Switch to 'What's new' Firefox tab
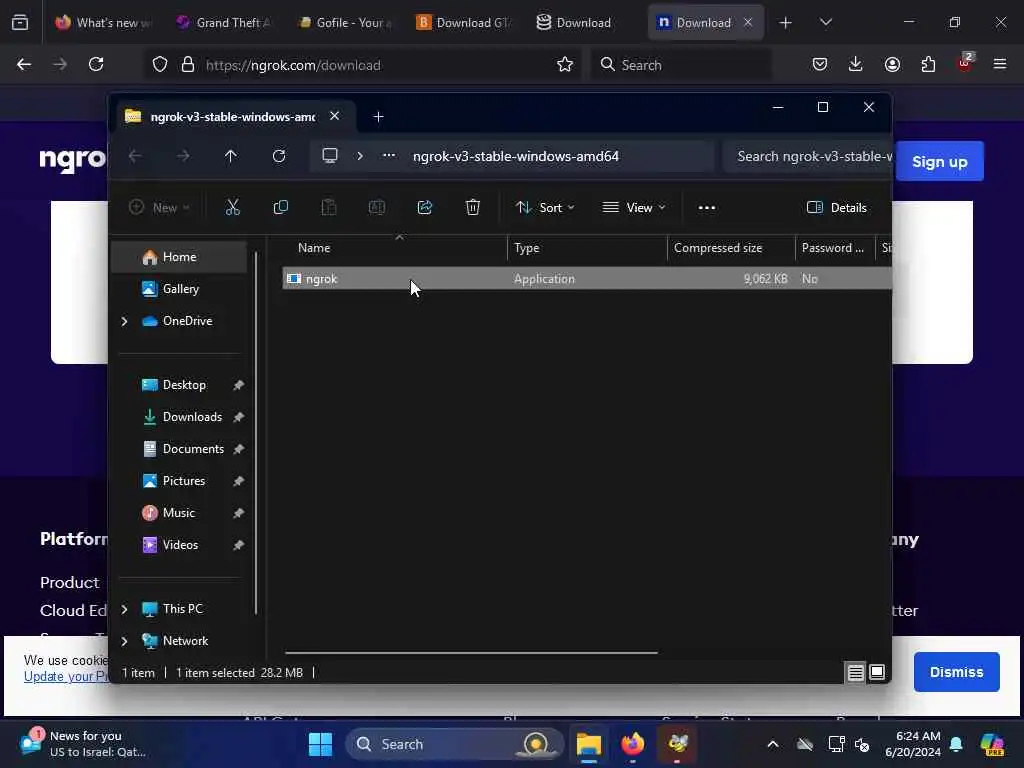The width and height of the screenshot is (1024, 768). [x=104, y=22]
